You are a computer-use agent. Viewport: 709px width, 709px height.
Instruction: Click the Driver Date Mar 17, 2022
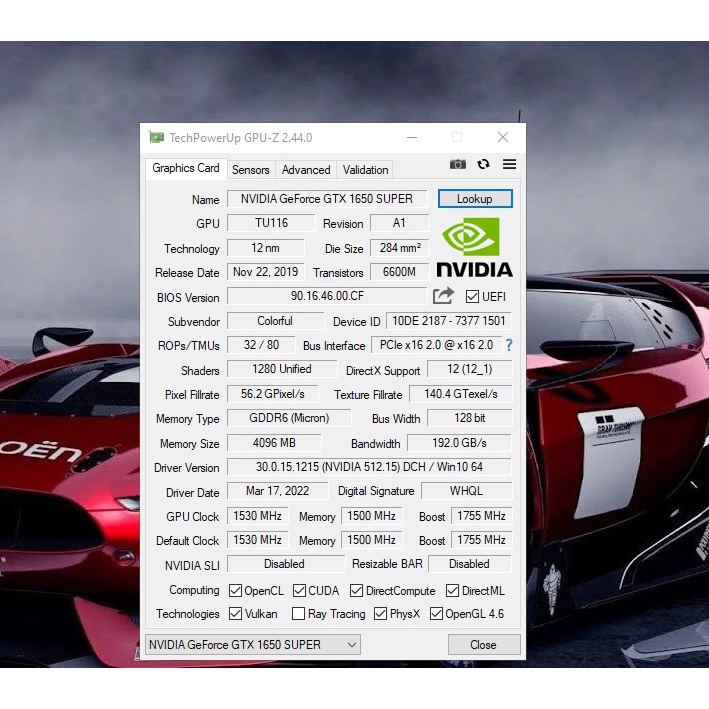278,491
